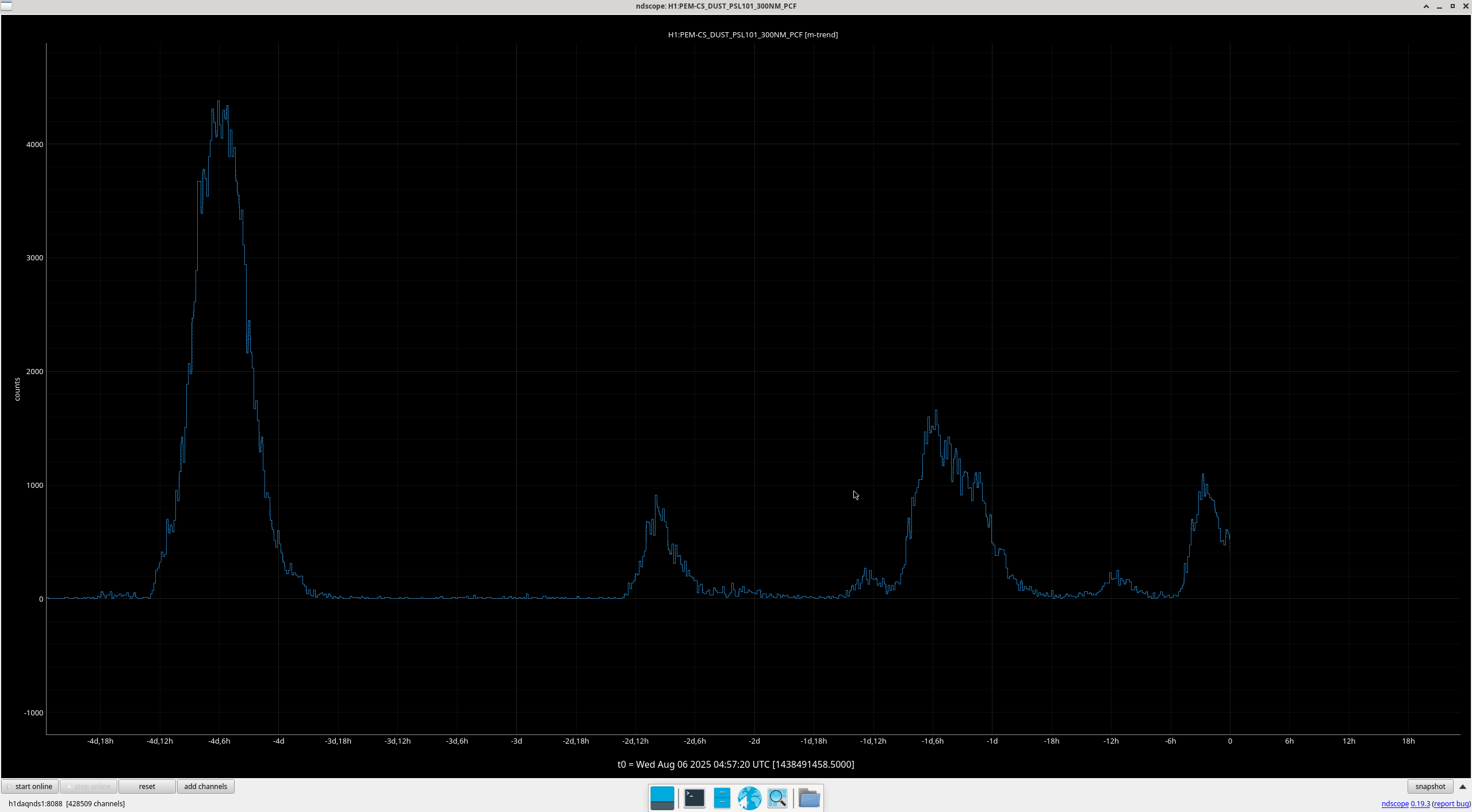The image size is (1472, 812).
Task: Open the add channels dialog
Action: [x=205, y=786]
